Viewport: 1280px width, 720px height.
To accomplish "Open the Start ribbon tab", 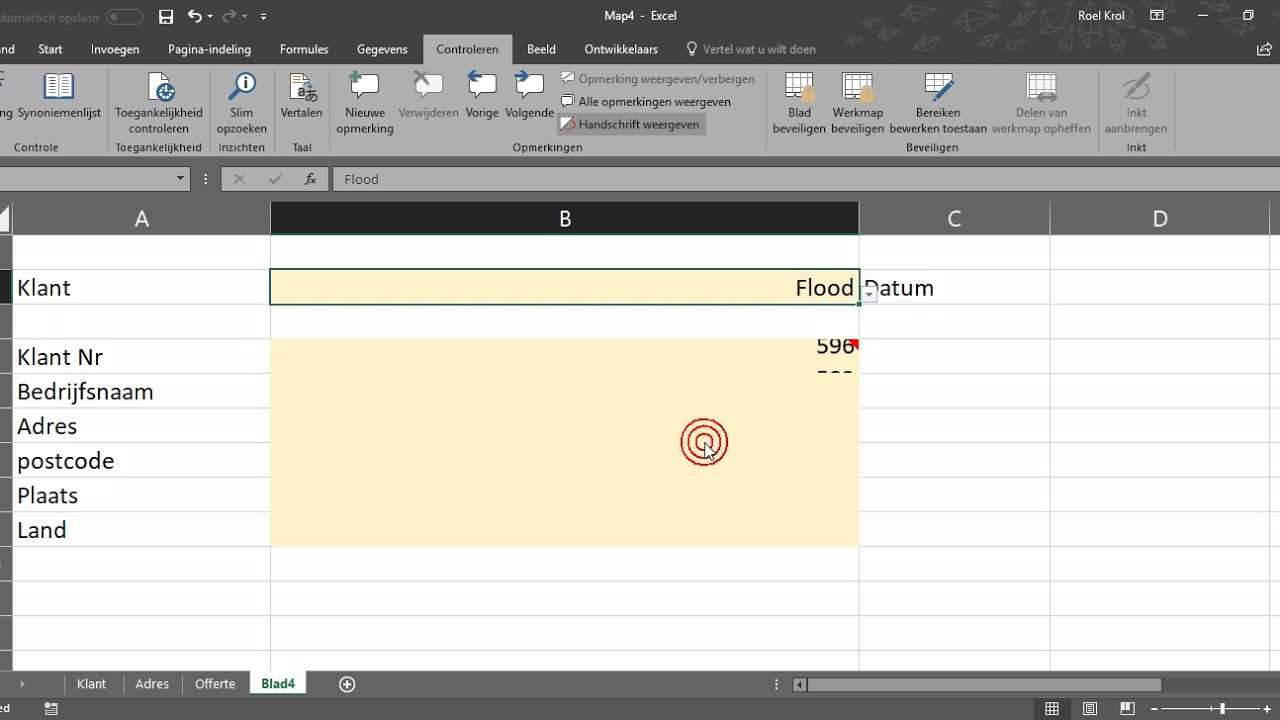I will [50, 49].
